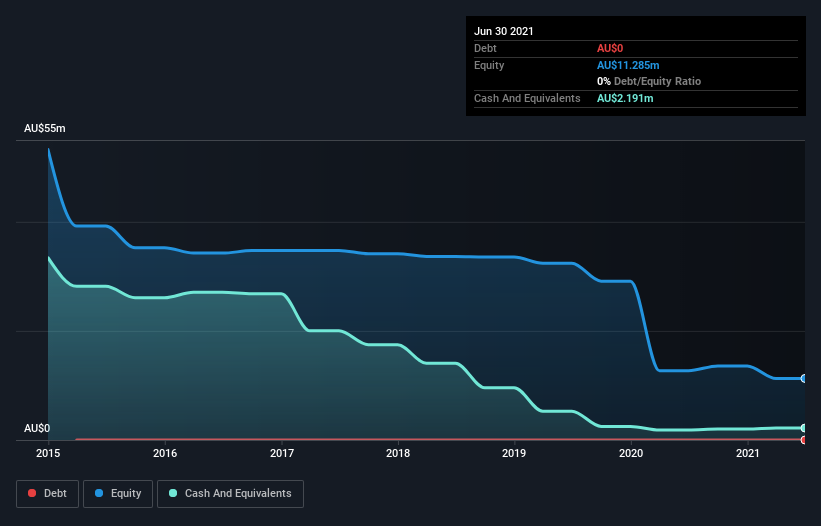821x526 pixels.
Task: Click the AU$55m y-axis label
Action: point(45,128)
